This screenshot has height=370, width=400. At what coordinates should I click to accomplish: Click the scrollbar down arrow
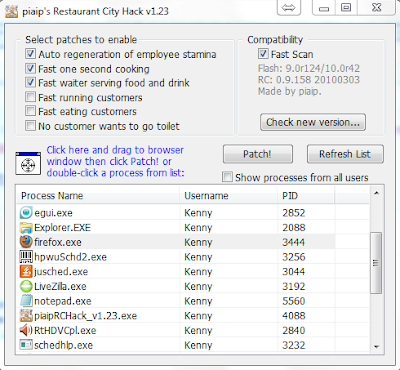point(377,347)
